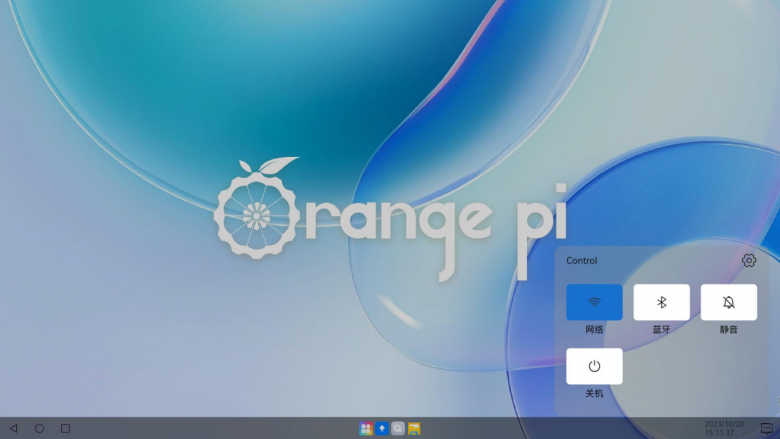Enable Bluetooth via the 蓝牙 tile
Viewport: 780px width, 439px height.
pos(661,302)
